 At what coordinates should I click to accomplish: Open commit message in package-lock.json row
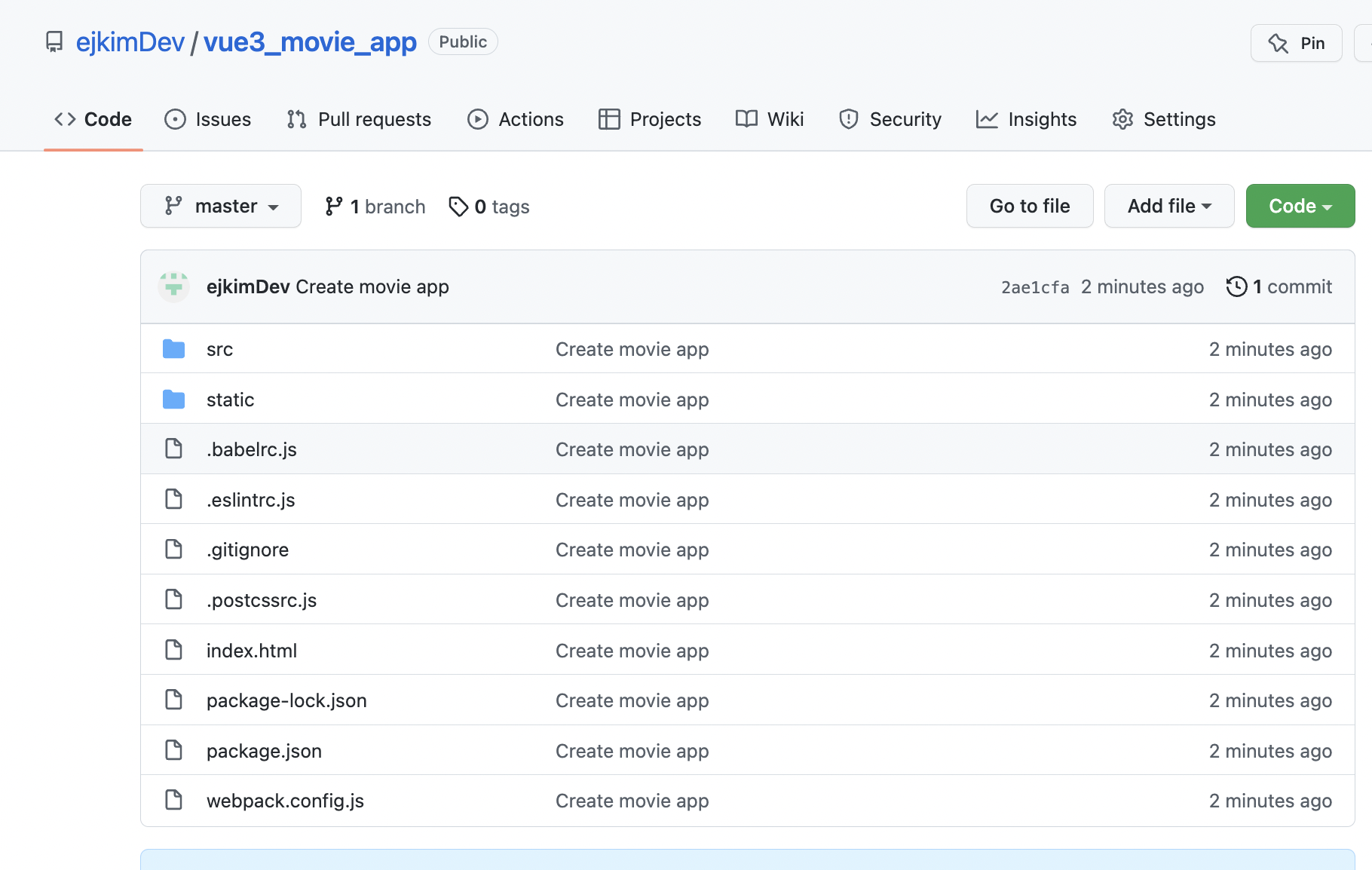click(x=632, y=700)
